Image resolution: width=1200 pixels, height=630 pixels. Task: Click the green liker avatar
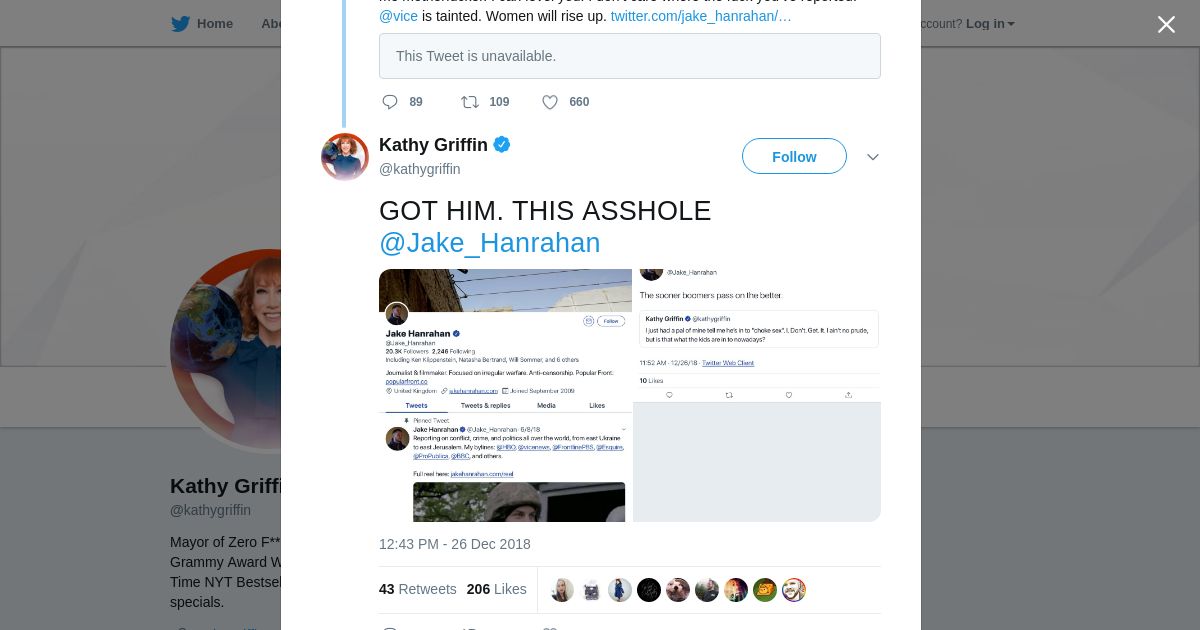[765, 590]
